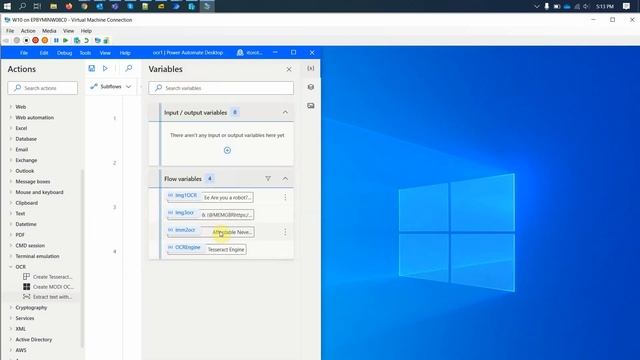Select the Active Directory tree item
The image size is (640, 360).
tap(33, 340)
